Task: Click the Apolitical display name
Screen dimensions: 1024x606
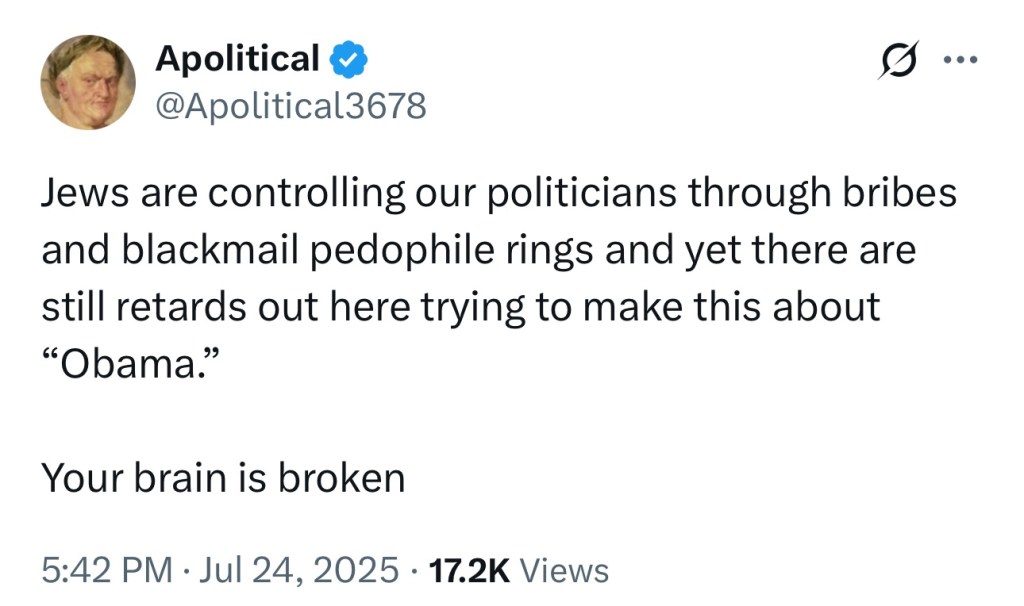Action: 237,60
